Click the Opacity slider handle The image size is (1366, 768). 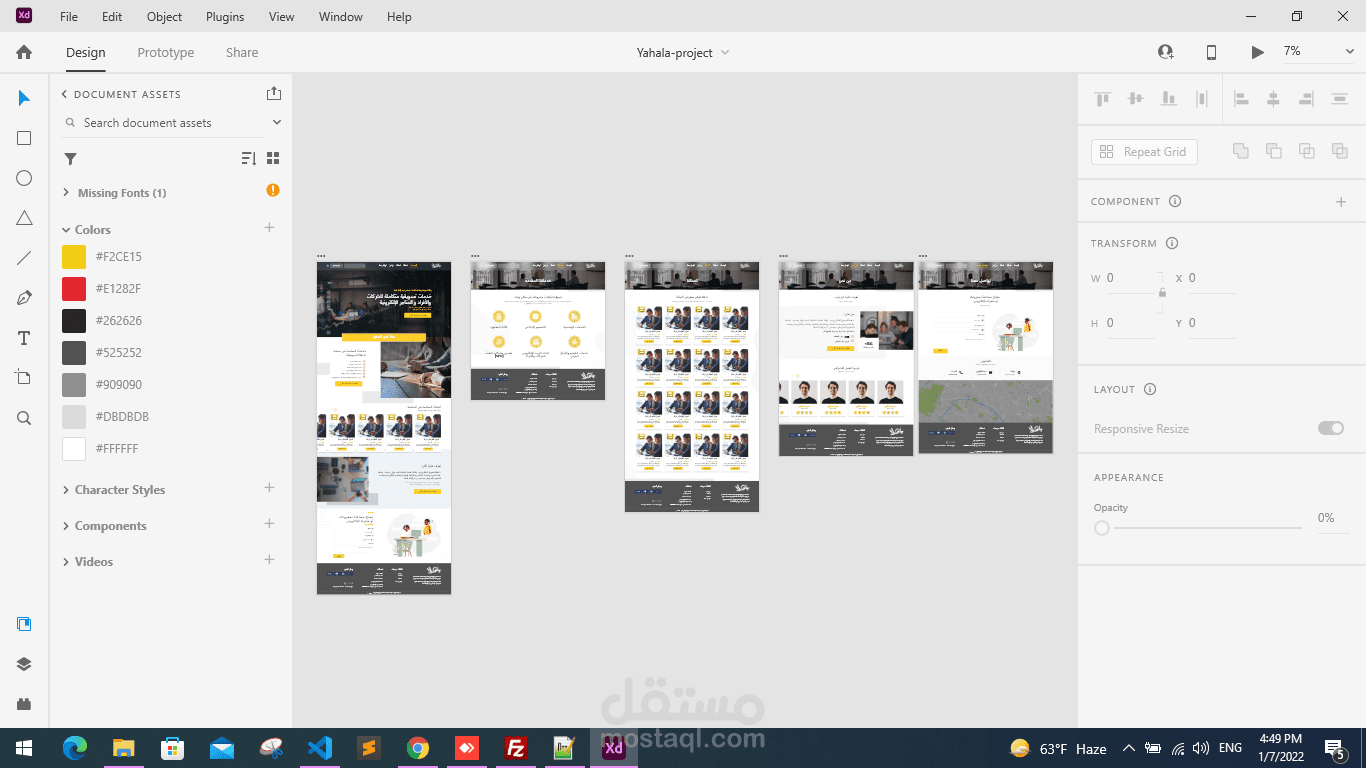pyautogui.click(x=1102, y=528)
